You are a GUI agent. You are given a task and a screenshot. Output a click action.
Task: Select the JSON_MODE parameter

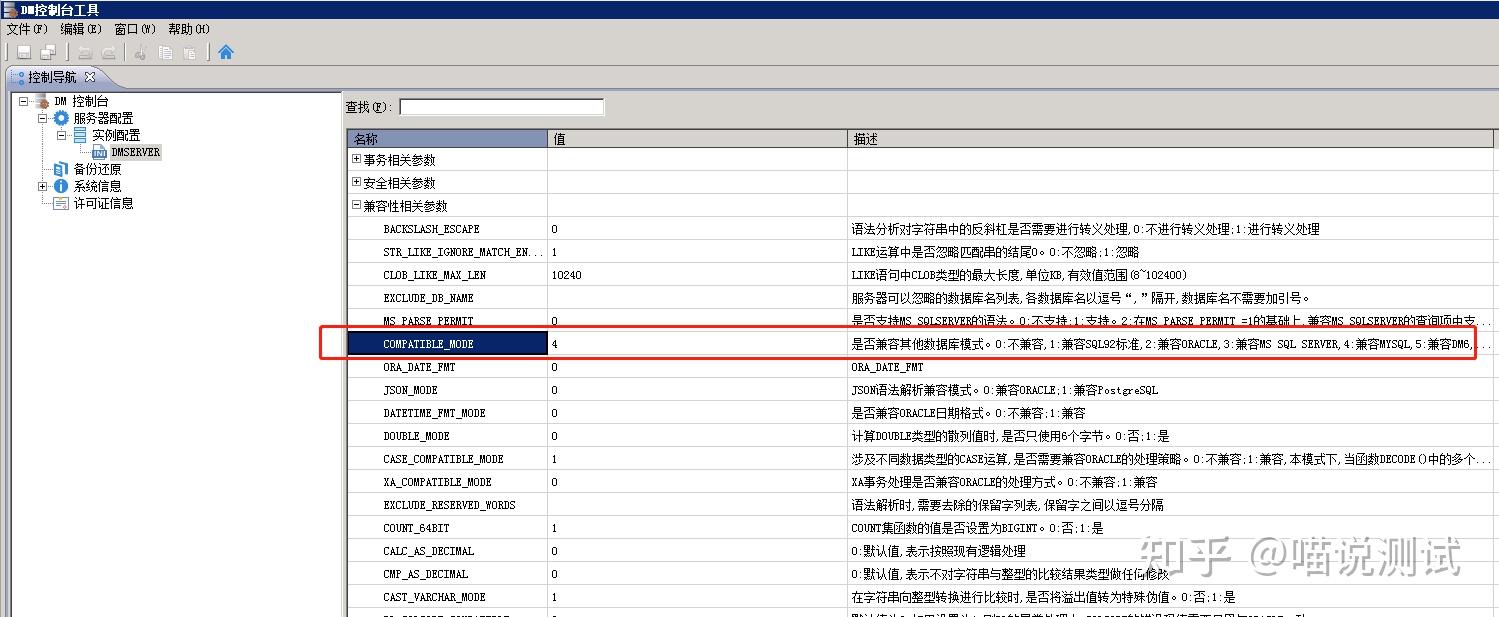(410, 390)
